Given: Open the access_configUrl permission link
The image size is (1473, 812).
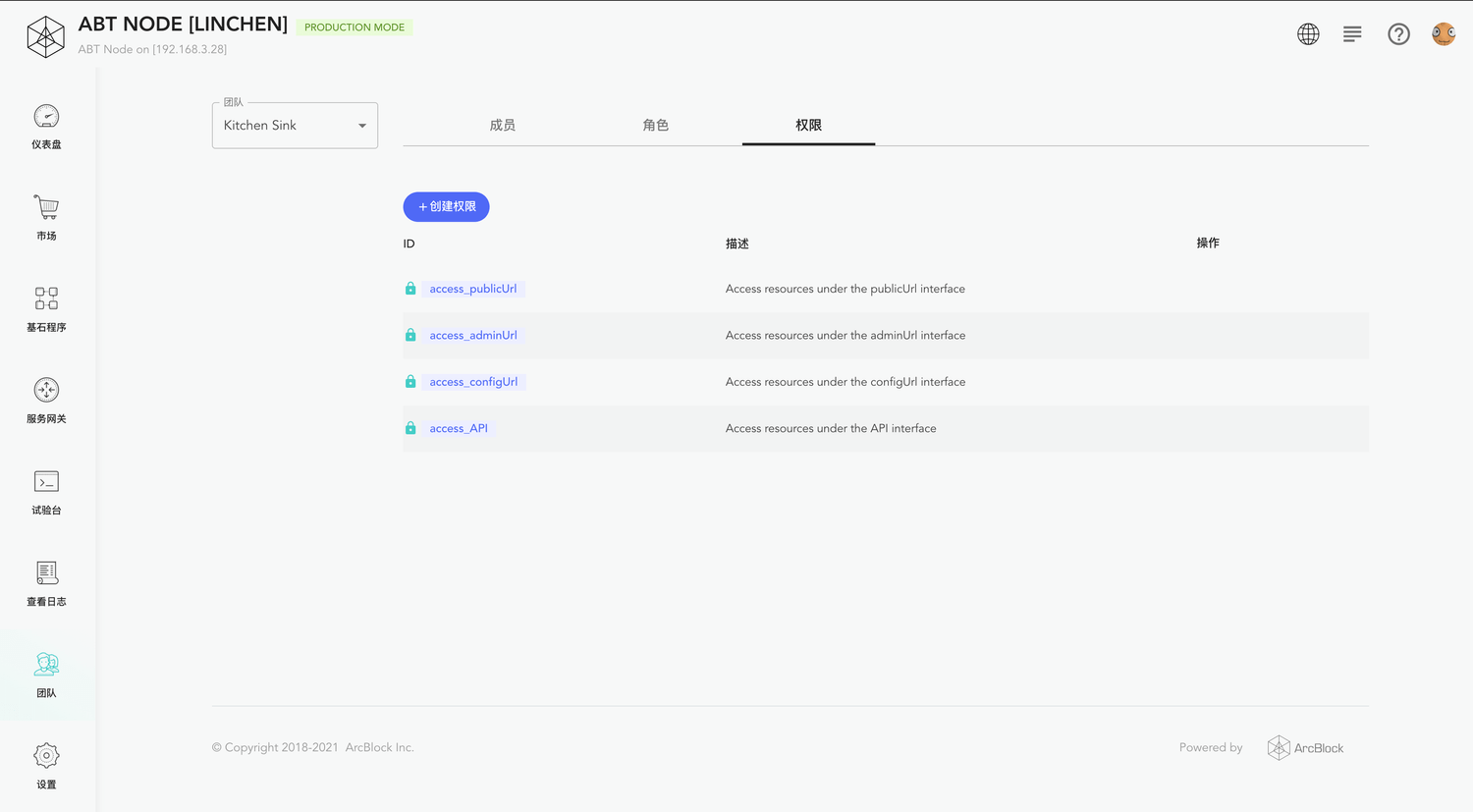Looking at the screenshot, I should tap(473, 382).
